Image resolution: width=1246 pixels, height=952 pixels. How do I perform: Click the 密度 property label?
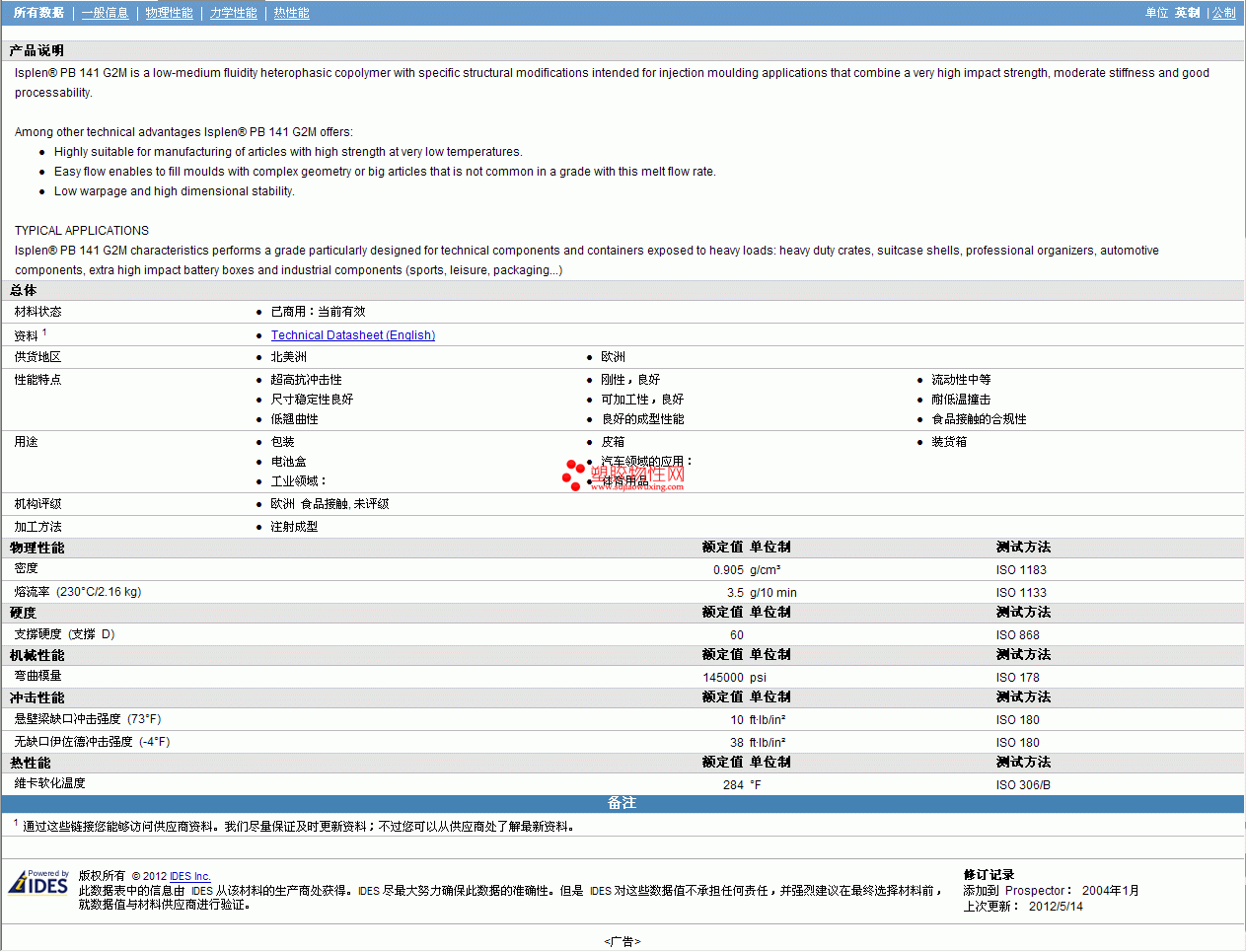point(26,568)
